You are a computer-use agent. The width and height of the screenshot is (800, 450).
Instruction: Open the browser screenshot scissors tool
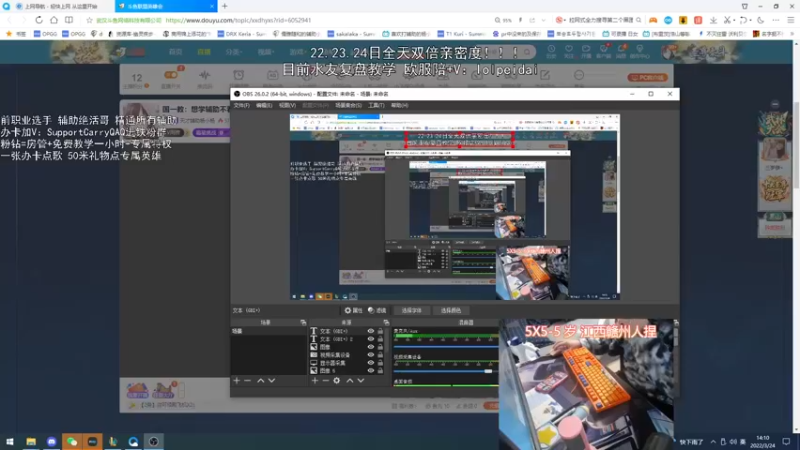(728, 20)
